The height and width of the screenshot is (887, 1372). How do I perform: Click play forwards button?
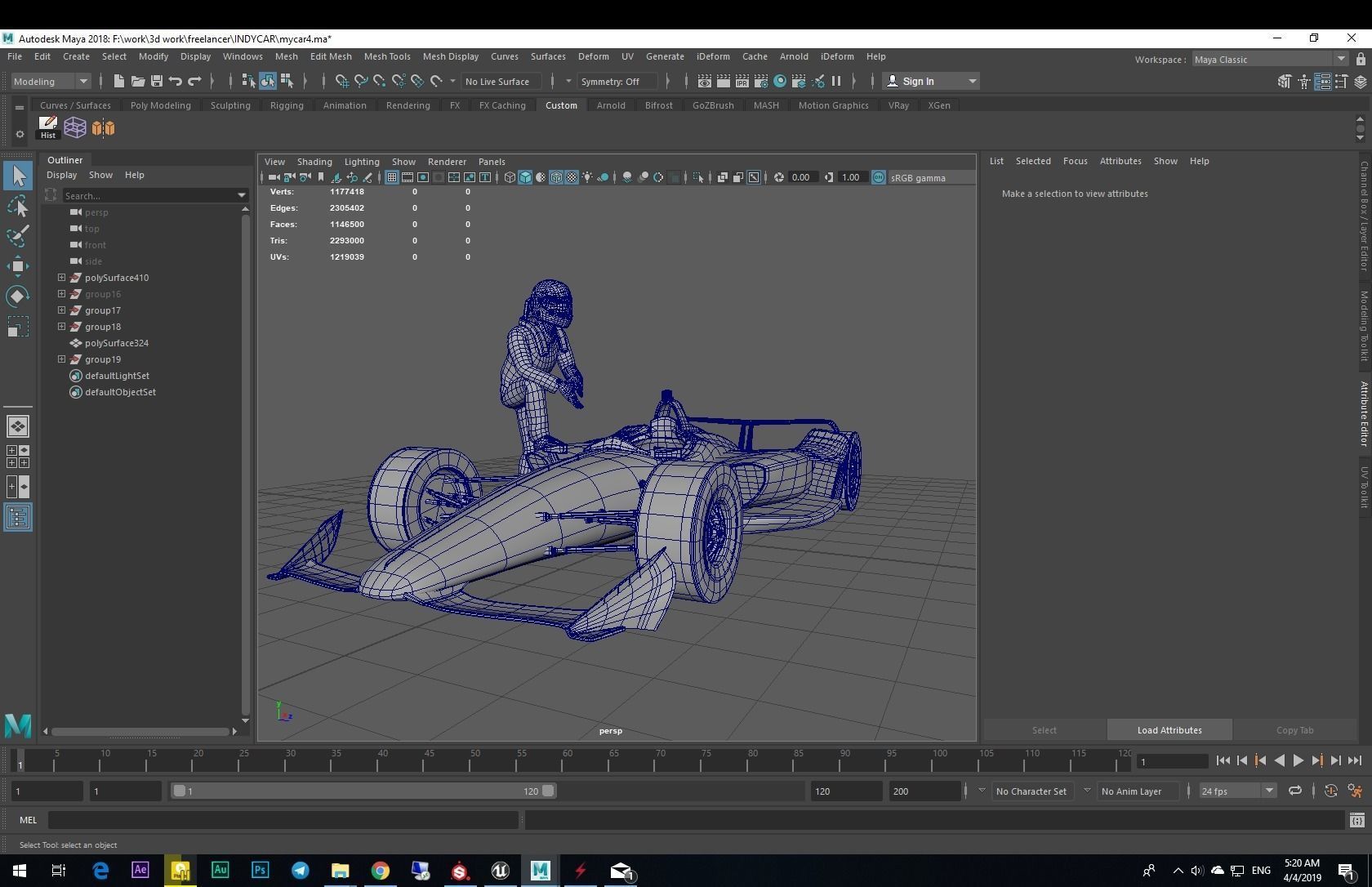[1298, 760]
